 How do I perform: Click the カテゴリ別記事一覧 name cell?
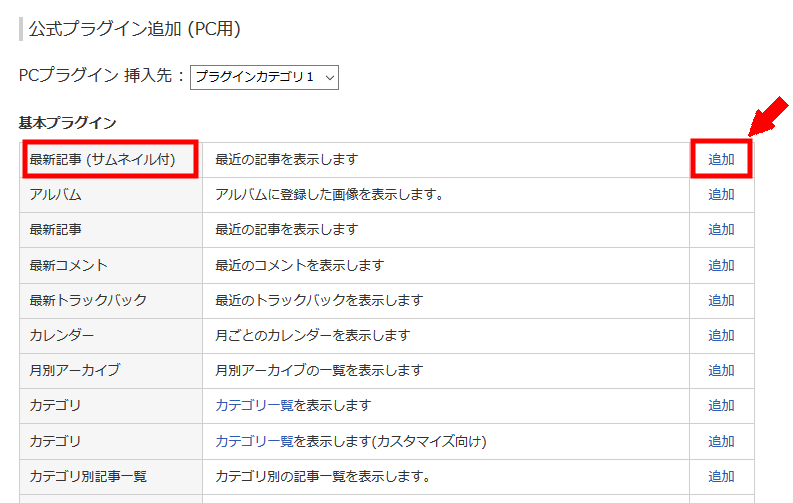tap(111, 477)
